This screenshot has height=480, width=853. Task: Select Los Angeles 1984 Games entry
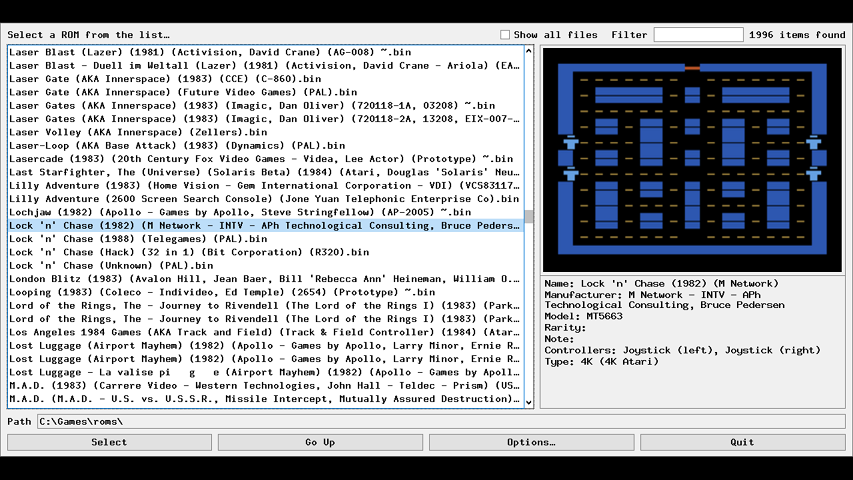point(265,332)
